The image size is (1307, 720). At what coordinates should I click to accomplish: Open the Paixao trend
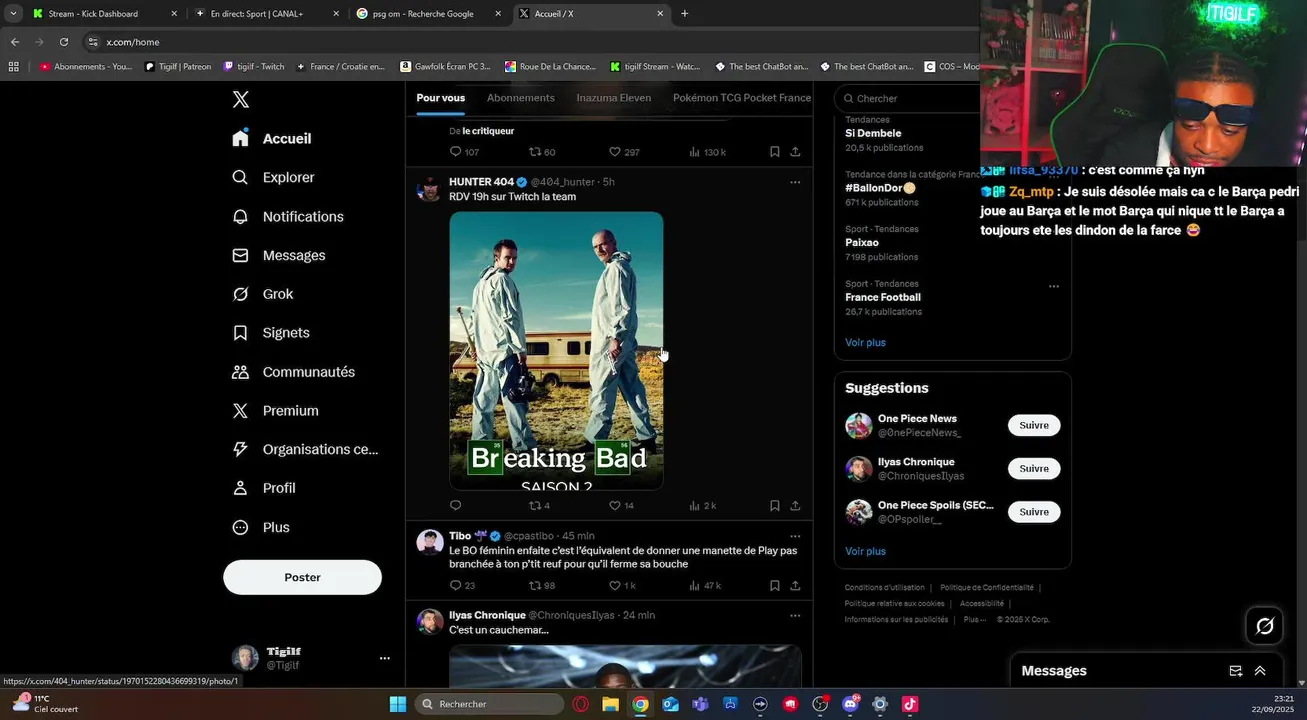(x=862, y=242)
